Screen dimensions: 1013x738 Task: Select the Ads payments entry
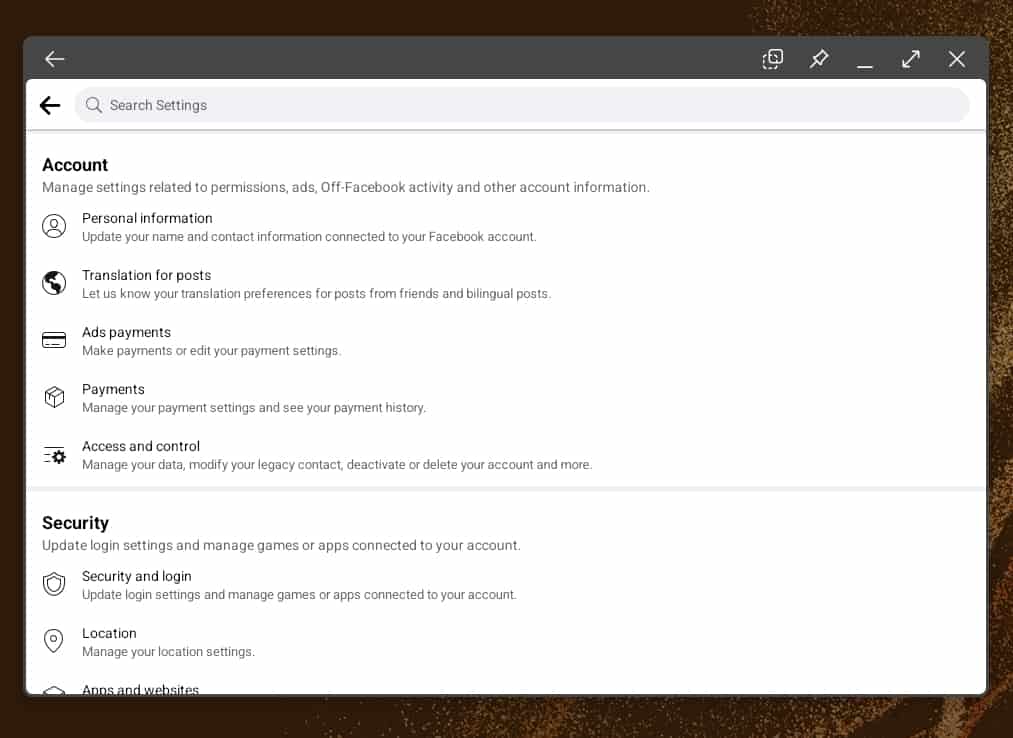(126, 333)
